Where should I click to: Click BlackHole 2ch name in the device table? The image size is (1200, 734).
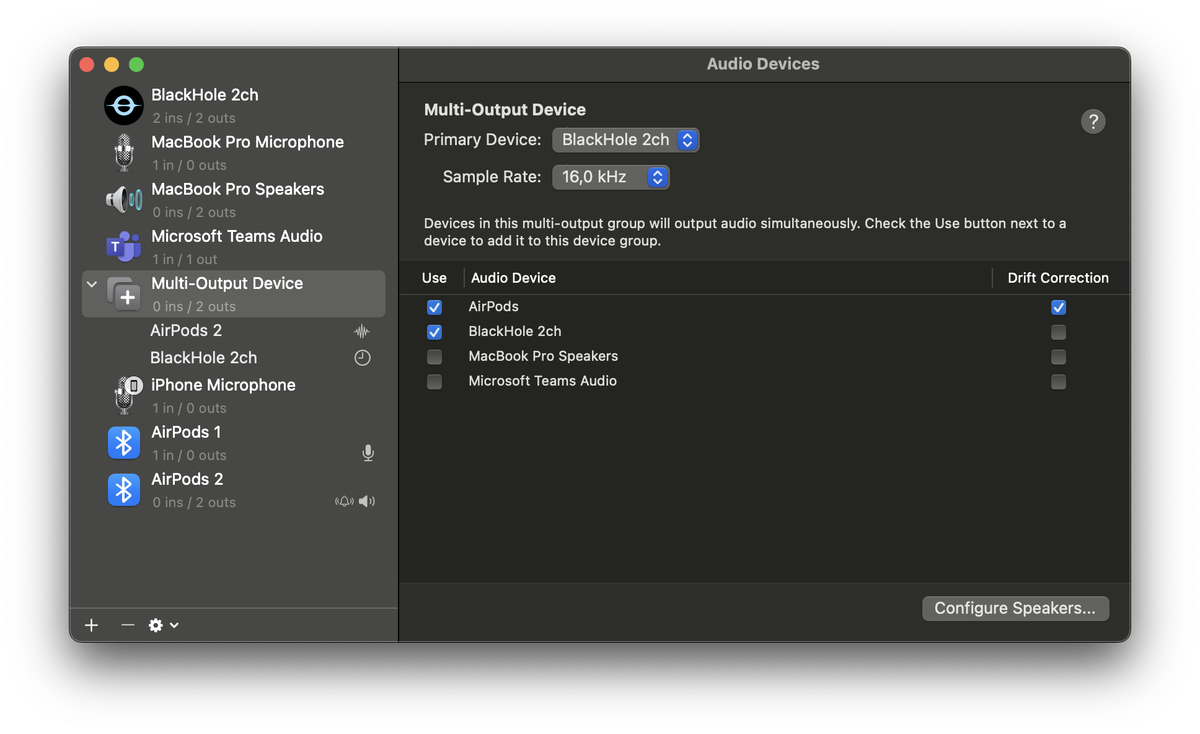click(515, 332)
